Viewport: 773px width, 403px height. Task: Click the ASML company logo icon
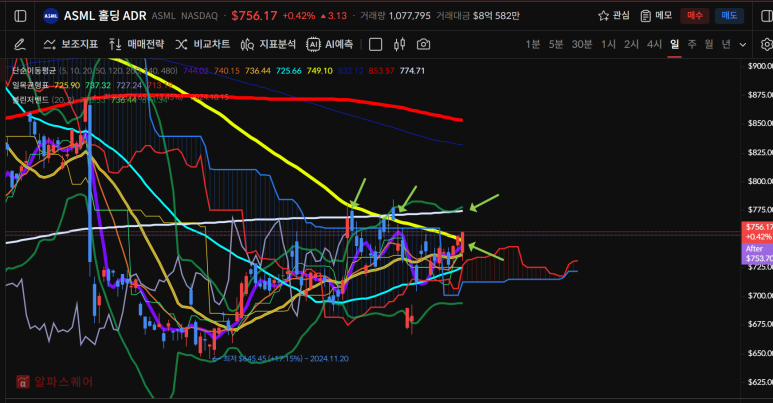tap(51, 16)
